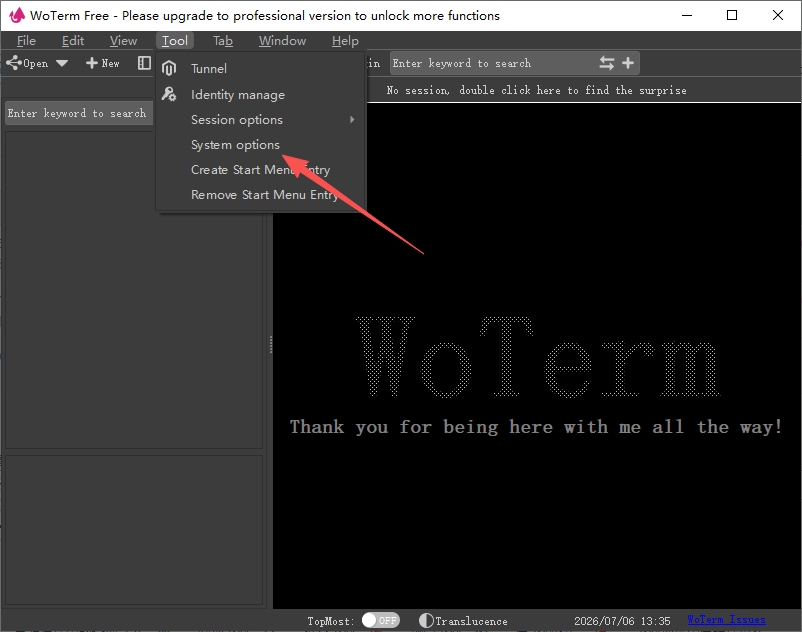Open the Tab menu
The image size is (802, 632).
pos(222,41)
